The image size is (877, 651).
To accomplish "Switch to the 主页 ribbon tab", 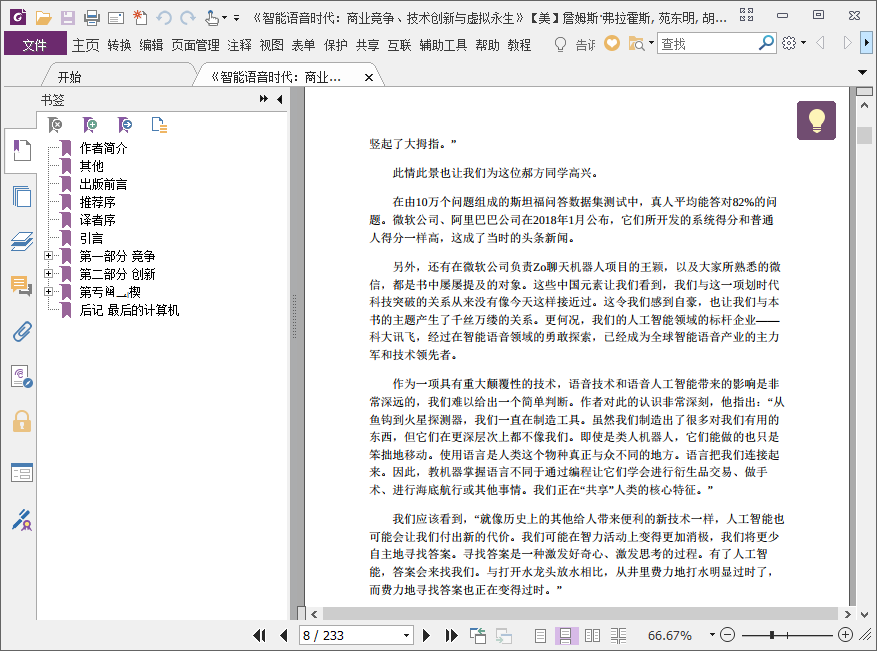I will 86,45.
